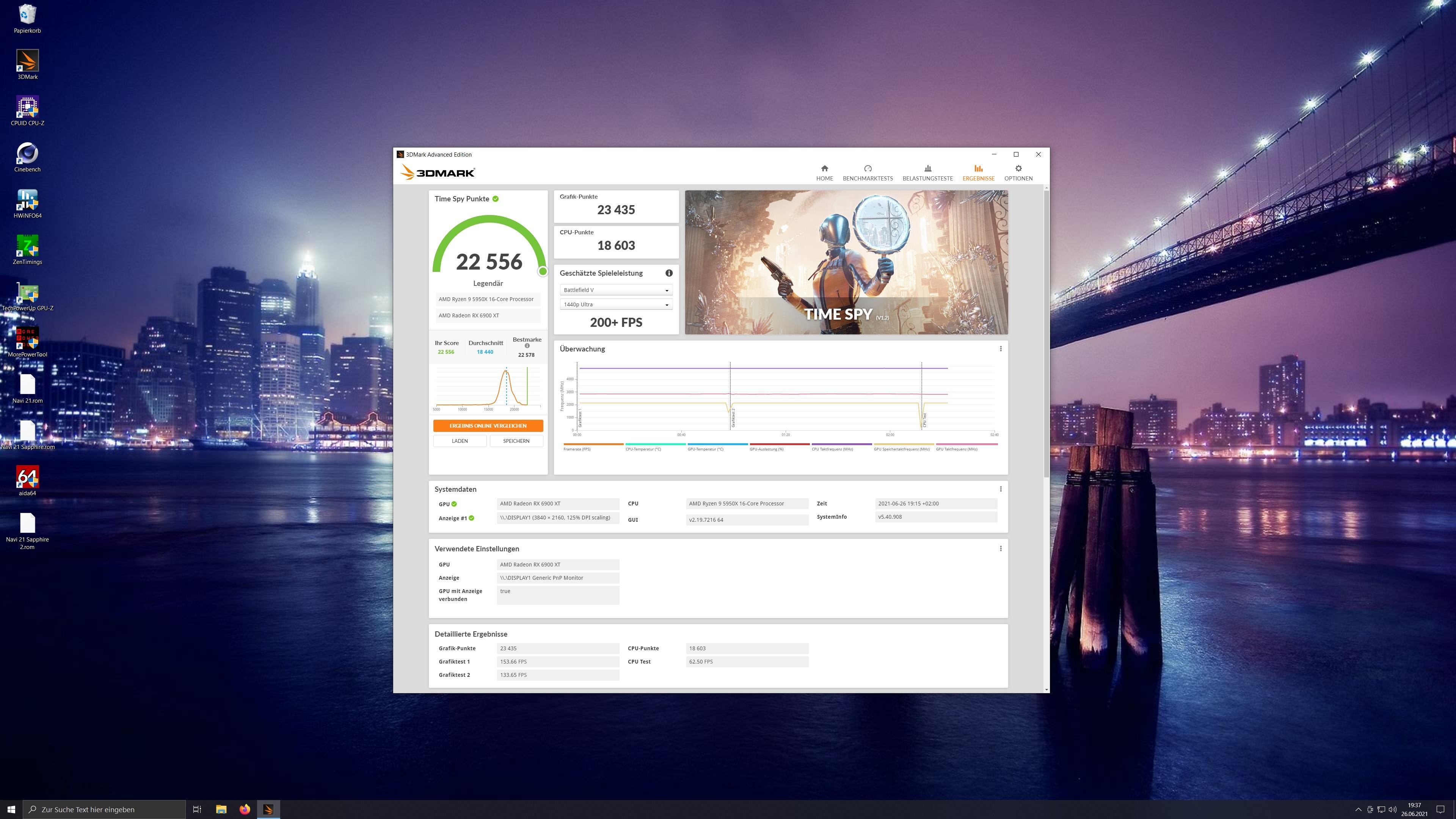Screen dimensions: 1456x819
Task: Open Systemdaten panel options menu
Action: tap(1001, 489)
